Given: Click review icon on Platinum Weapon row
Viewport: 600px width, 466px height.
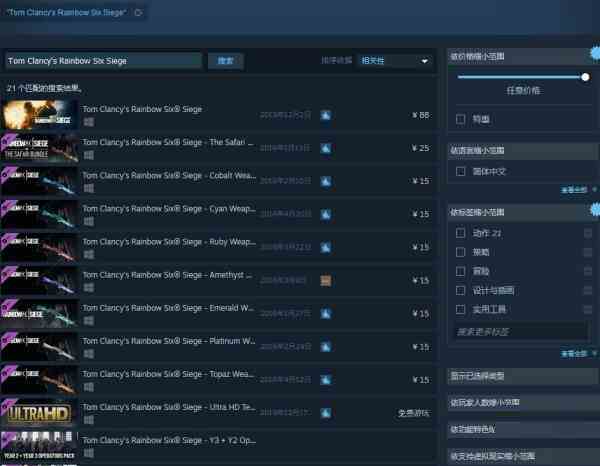Looking at the screenshot, I should [326, 347].
